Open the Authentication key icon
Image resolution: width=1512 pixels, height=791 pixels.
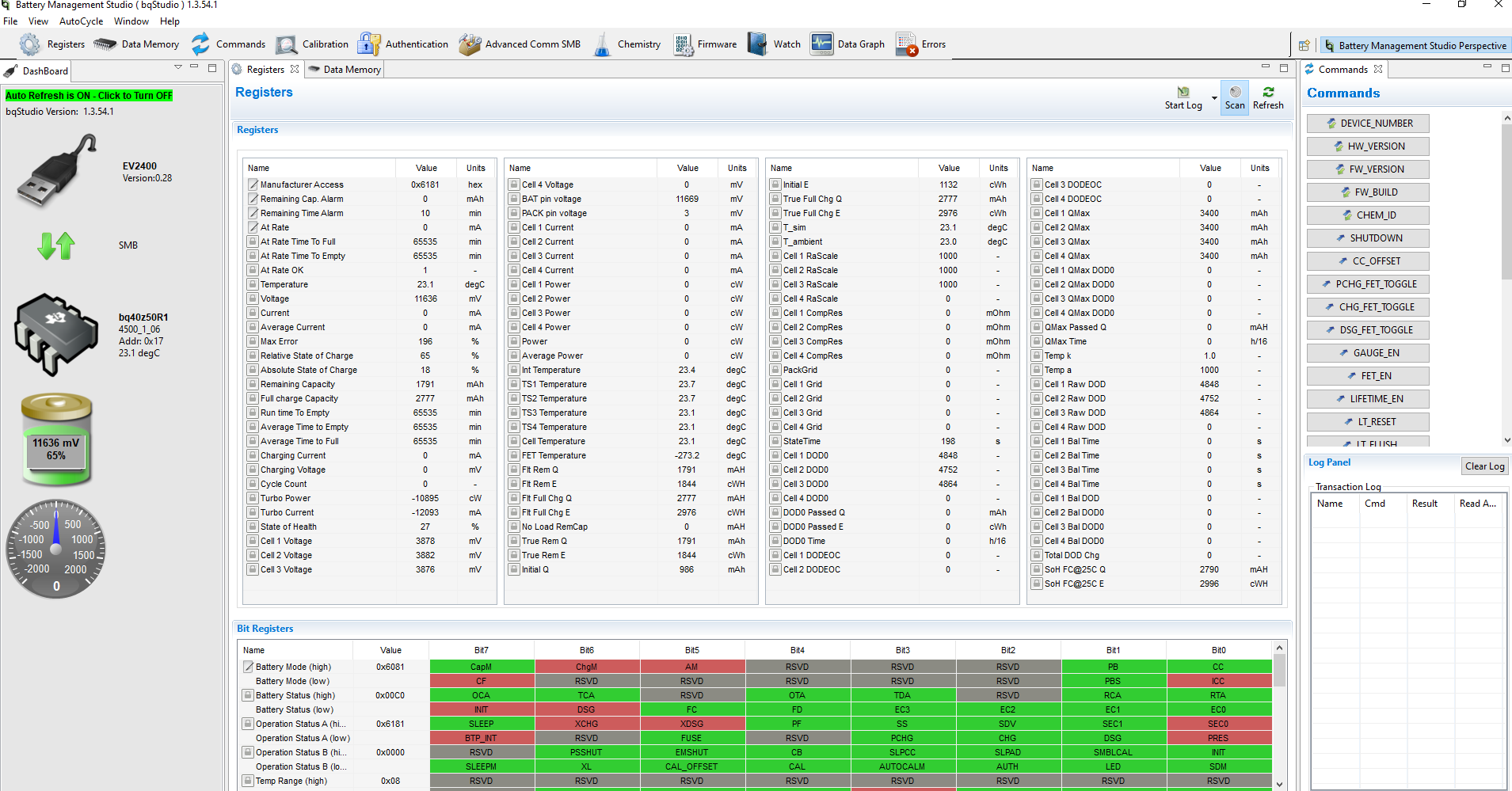click(x=369, y=44)
